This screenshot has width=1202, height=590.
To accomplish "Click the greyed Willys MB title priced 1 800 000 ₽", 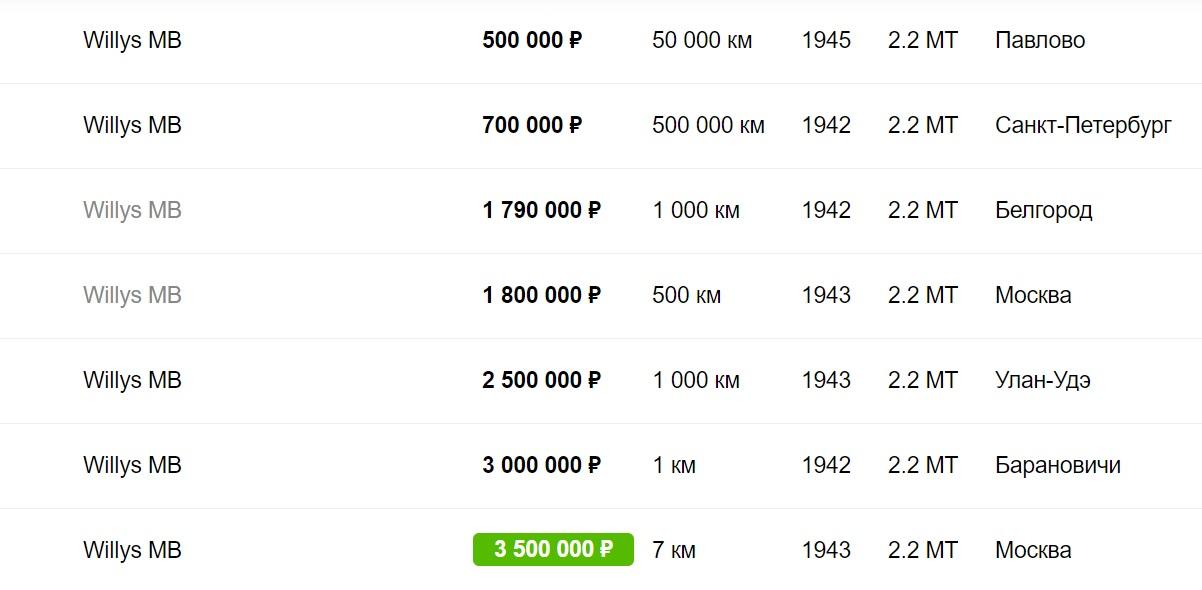I will tap(132, 296).
